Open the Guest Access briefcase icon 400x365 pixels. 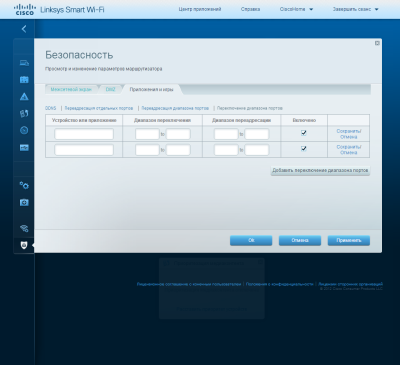(x=24, y=80)
